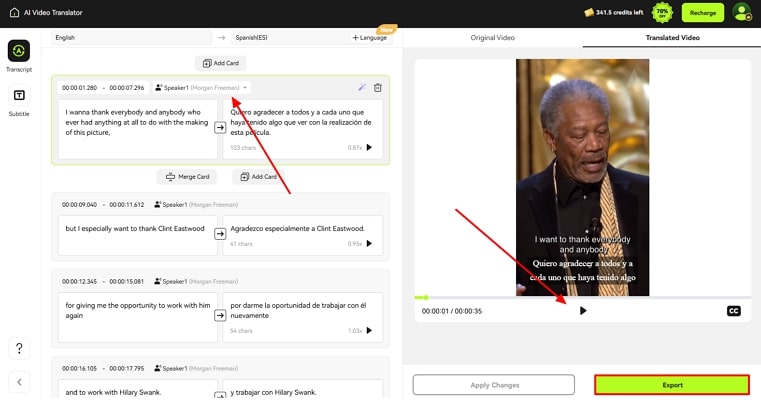Click the 00:00:09.040 timestamp
This screenshot has height=400, width=761.
click(80, 205)
